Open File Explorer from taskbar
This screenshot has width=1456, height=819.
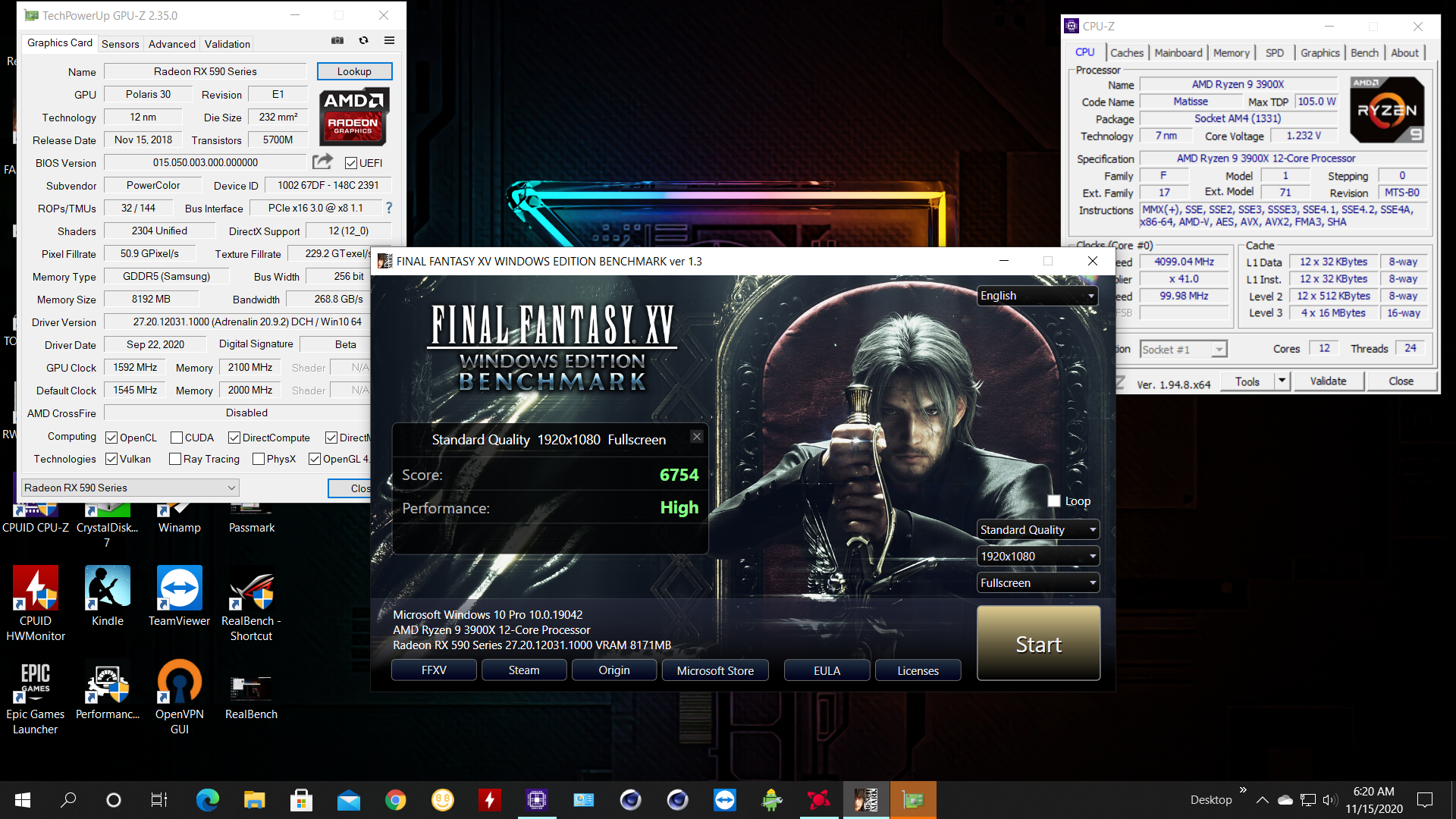point(254,800)
